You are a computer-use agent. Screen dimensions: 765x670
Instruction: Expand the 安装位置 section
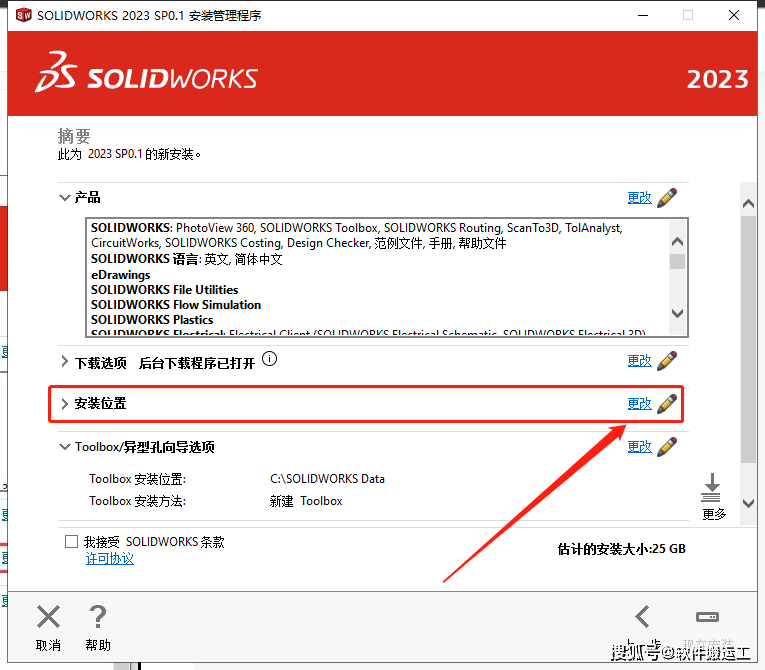[64, 404]
